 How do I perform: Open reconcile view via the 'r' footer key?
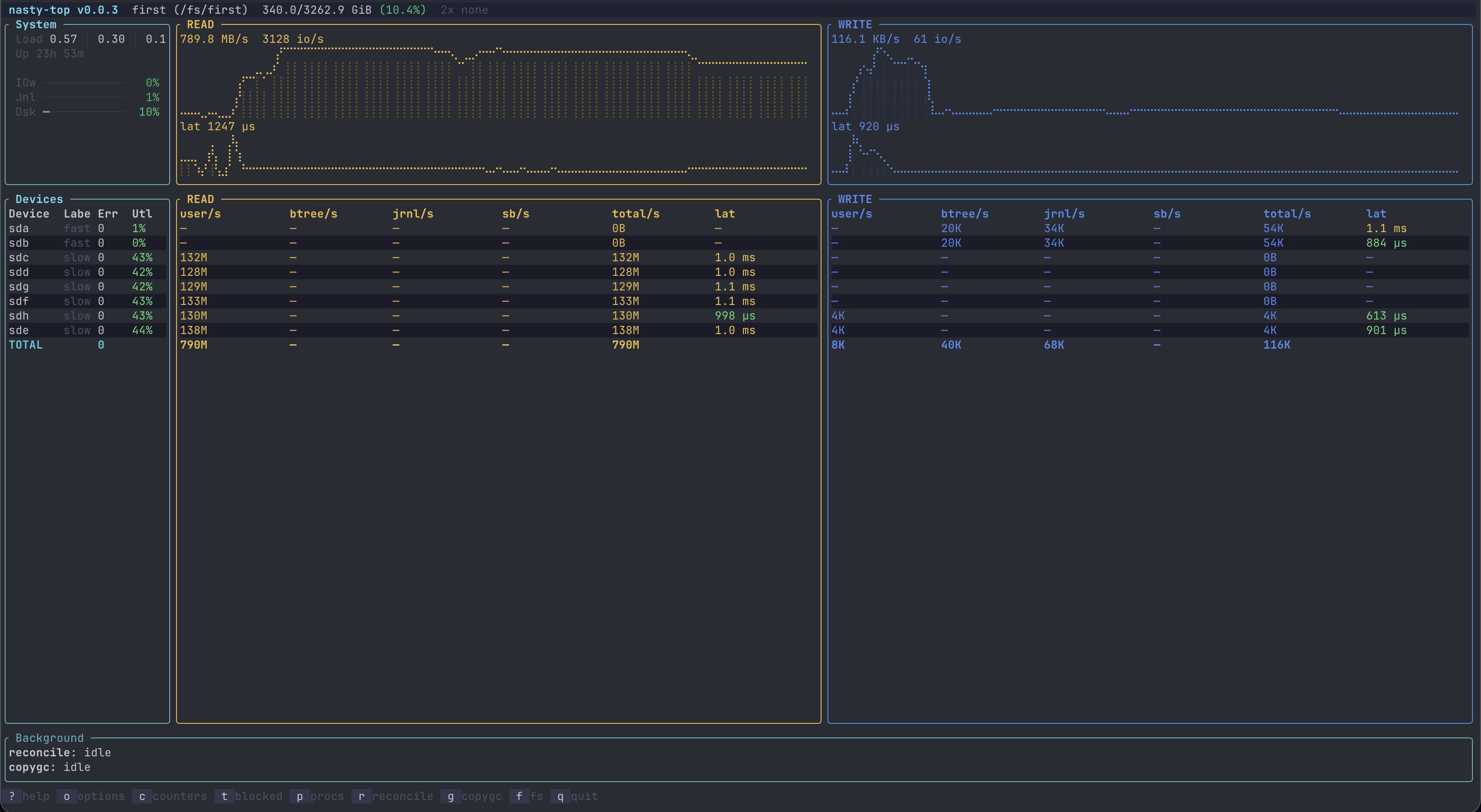click(x=393, y=796)
